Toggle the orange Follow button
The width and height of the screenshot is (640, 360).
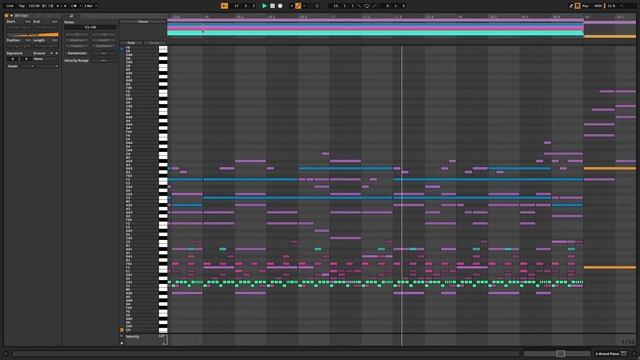(x=224, y=6)
